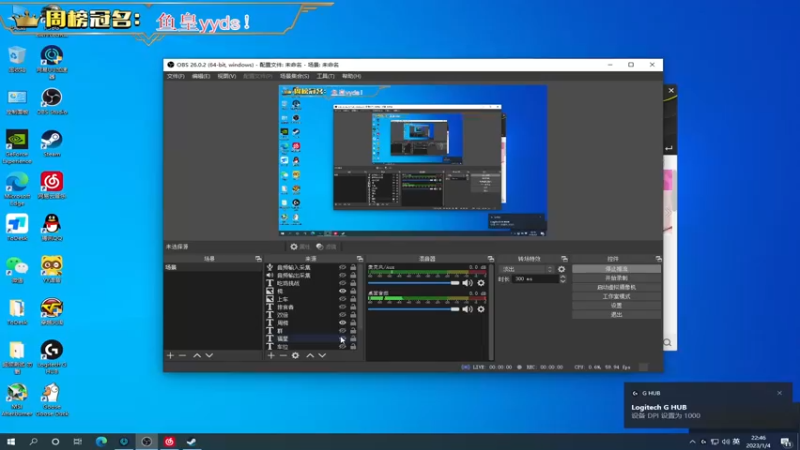Move the scene up in Scenes panel
Screen dimensions: 800x450
[197, 355]
